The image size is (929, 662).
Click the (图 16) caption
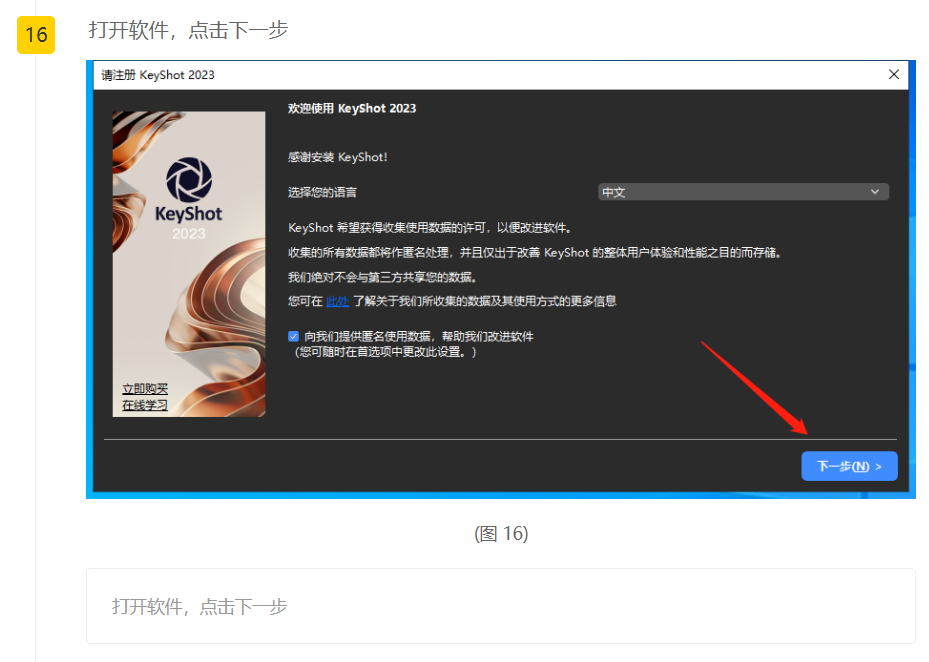tap(501, 533)
